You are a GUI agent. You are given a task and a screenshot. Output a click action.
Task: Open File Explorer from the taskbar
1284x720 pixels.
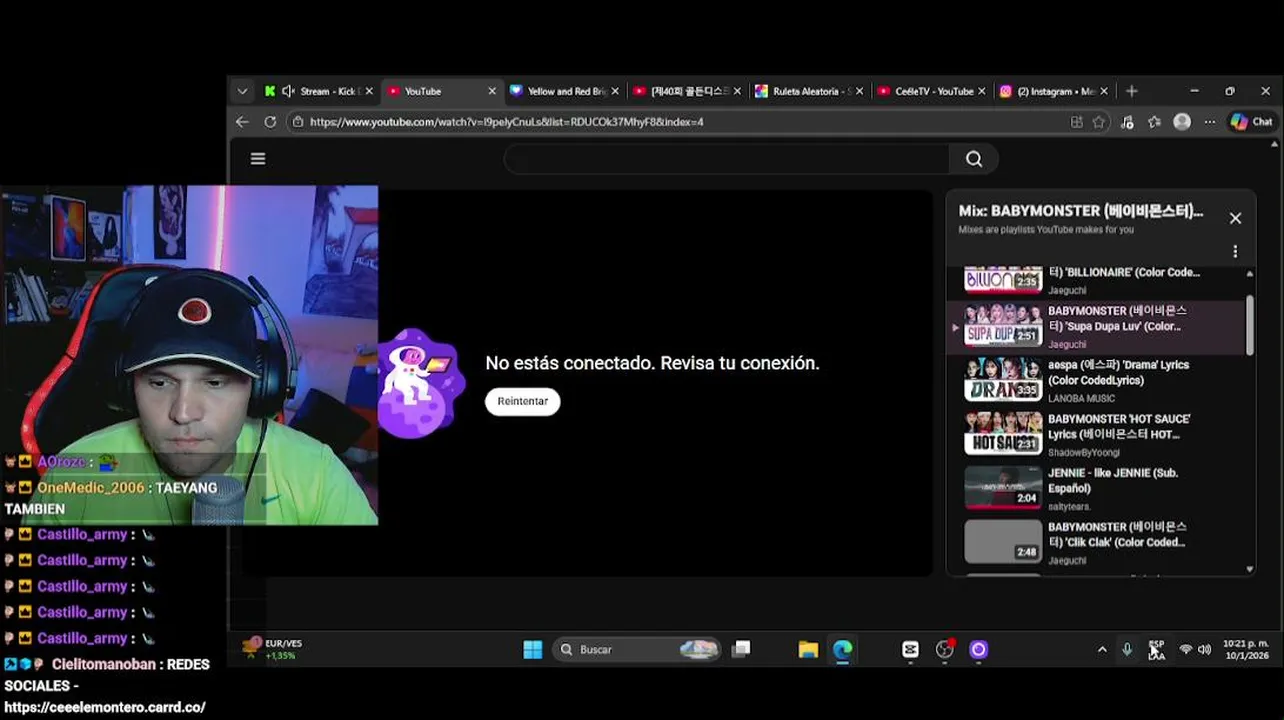pyautogui.click(x=808, y=650)
